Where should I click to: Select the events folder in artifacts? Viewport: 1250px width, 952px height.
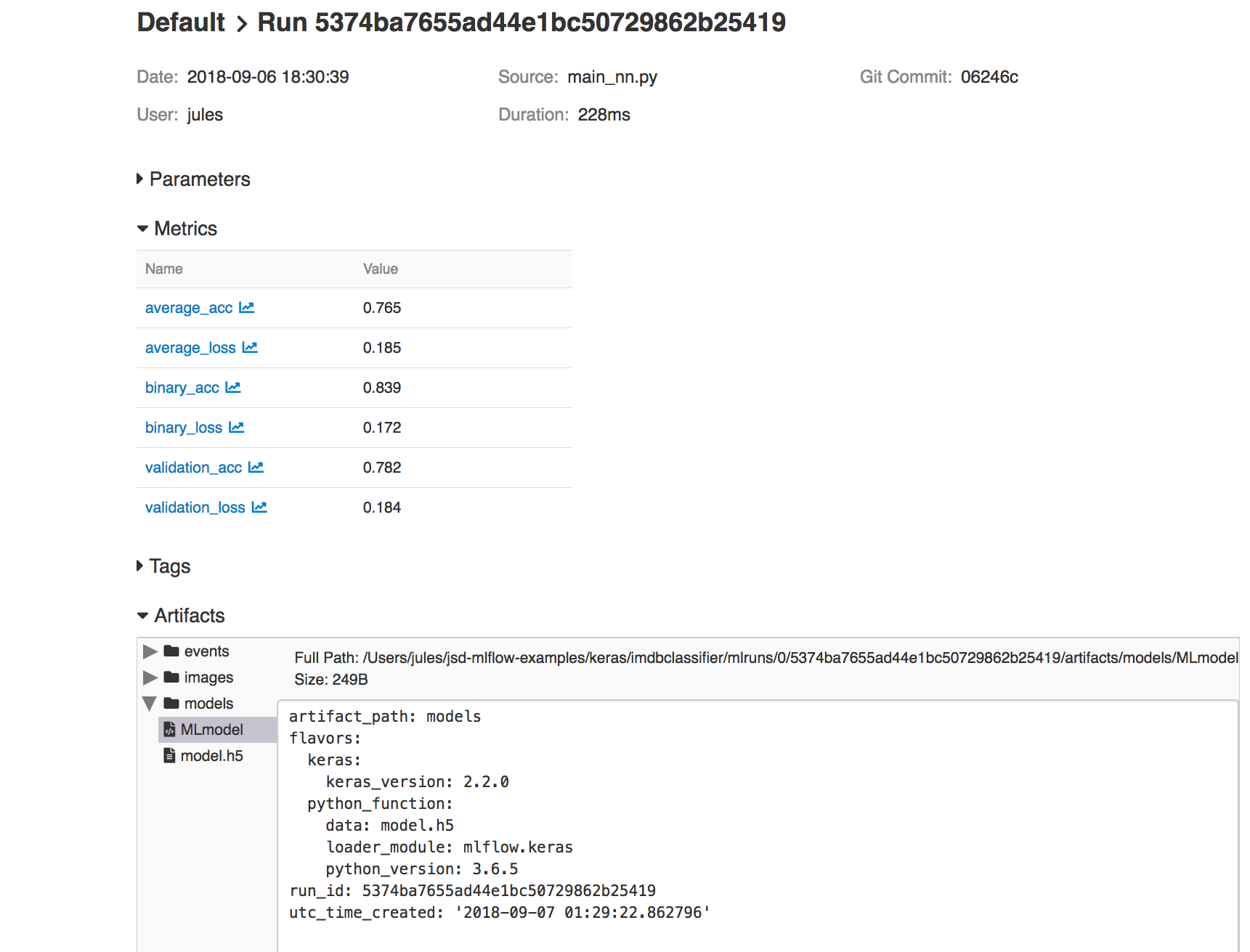(206, 651)
